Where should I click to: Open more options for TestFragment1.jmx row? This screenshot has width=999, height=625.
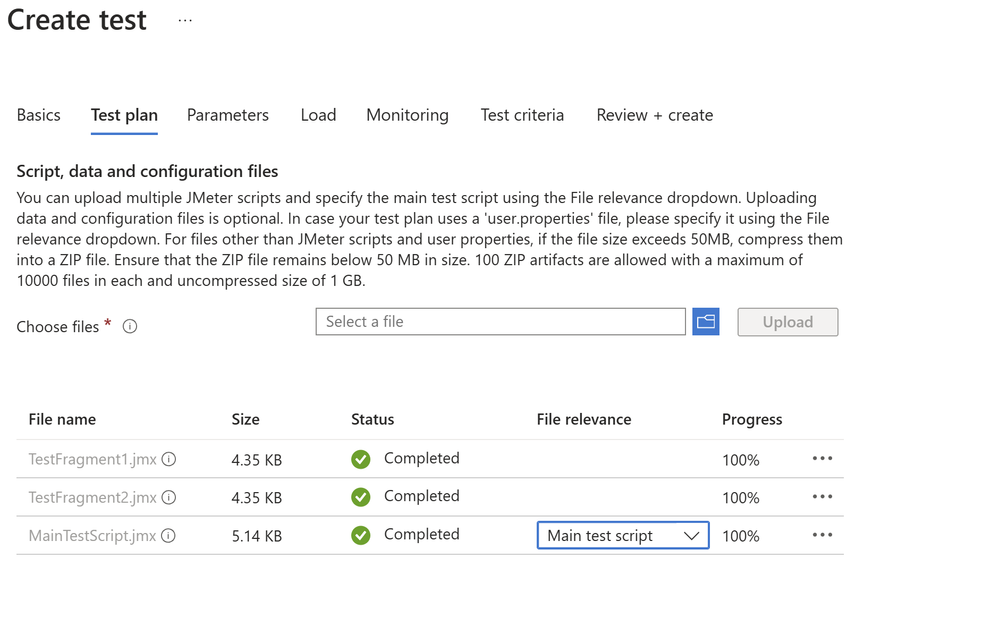[x=822, y=458]
